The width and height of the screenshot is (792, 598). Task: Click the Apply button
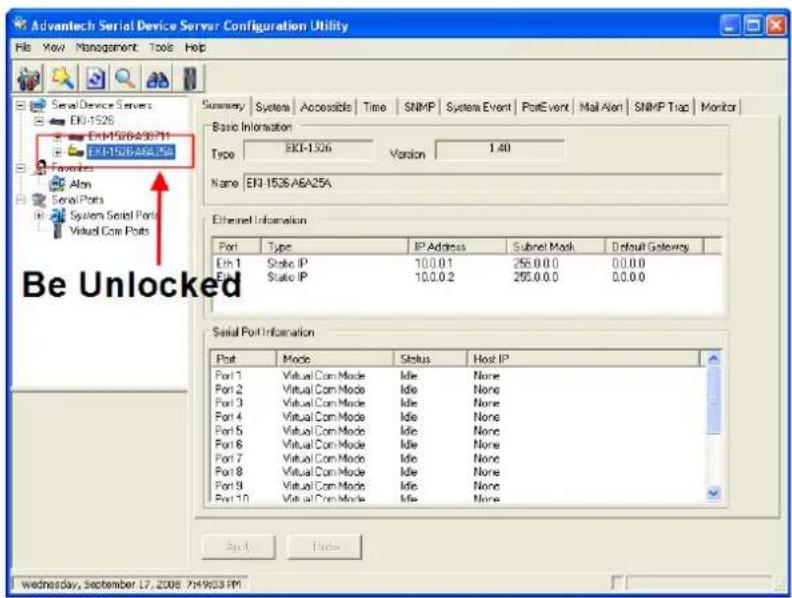click(238, 547)
